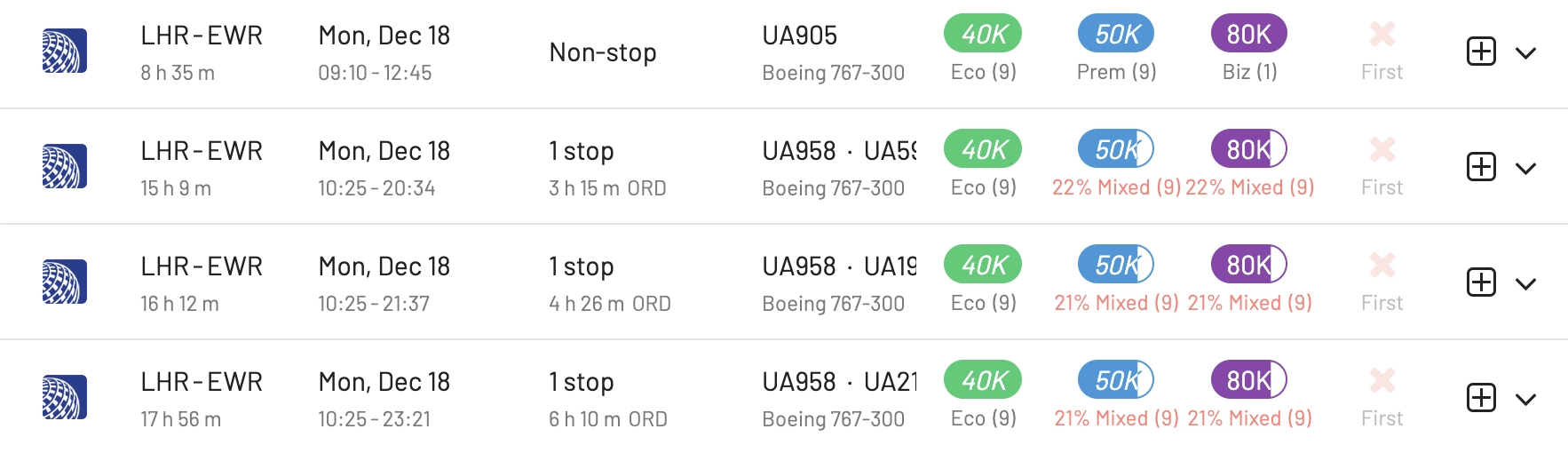The width and height of the screenshot is (1568, 453).
Task: Click the United logo on UA905 non-stop flight
Action: pos(65,52)
